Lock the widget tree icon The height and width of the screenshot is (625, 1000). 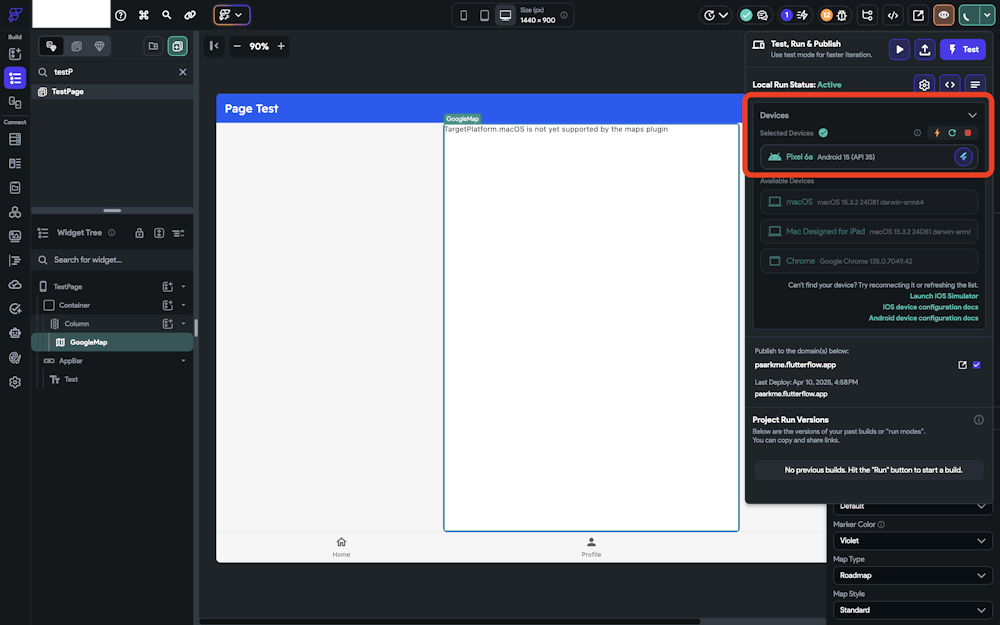point(139,233)
